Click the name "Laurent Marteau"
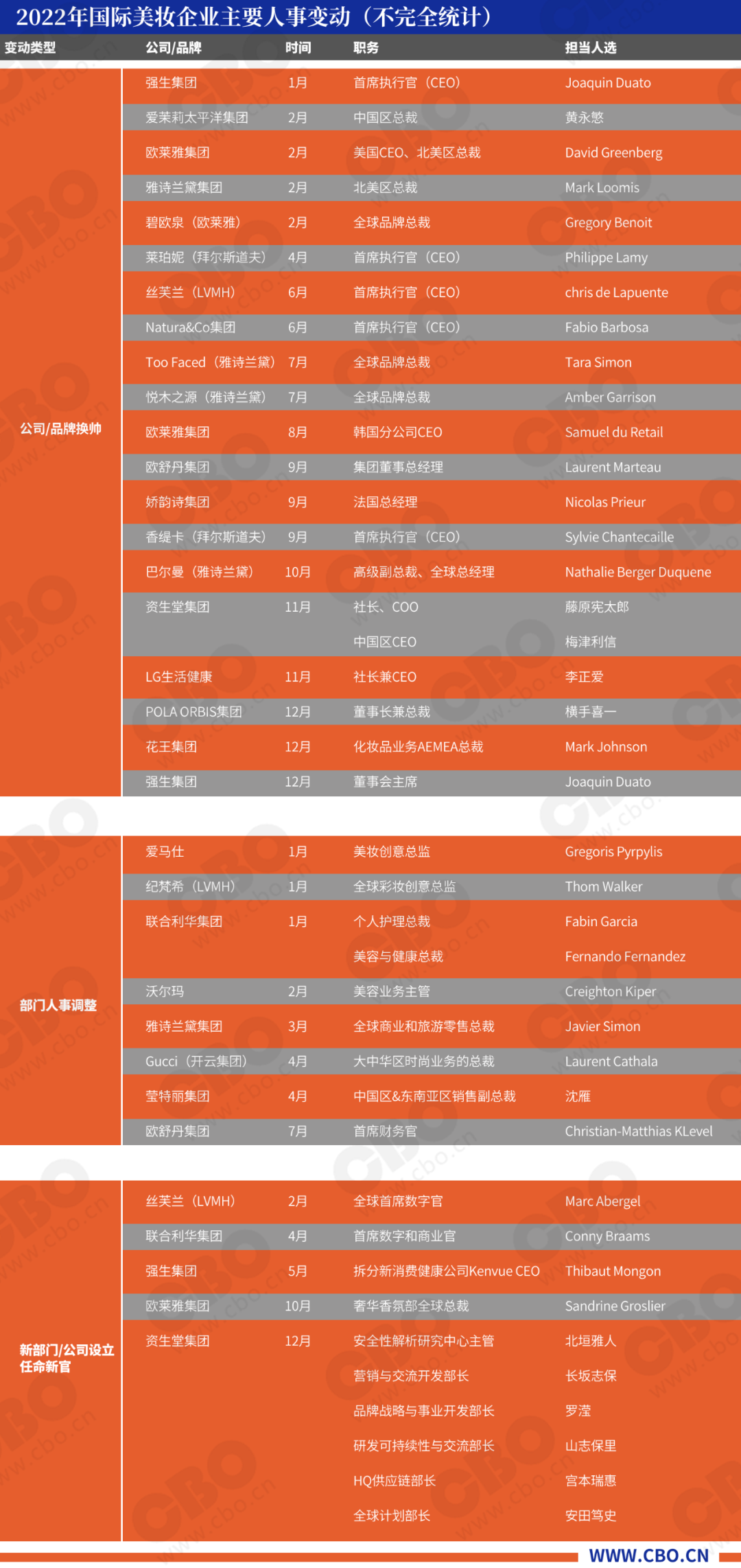 (x=613, y=468)
